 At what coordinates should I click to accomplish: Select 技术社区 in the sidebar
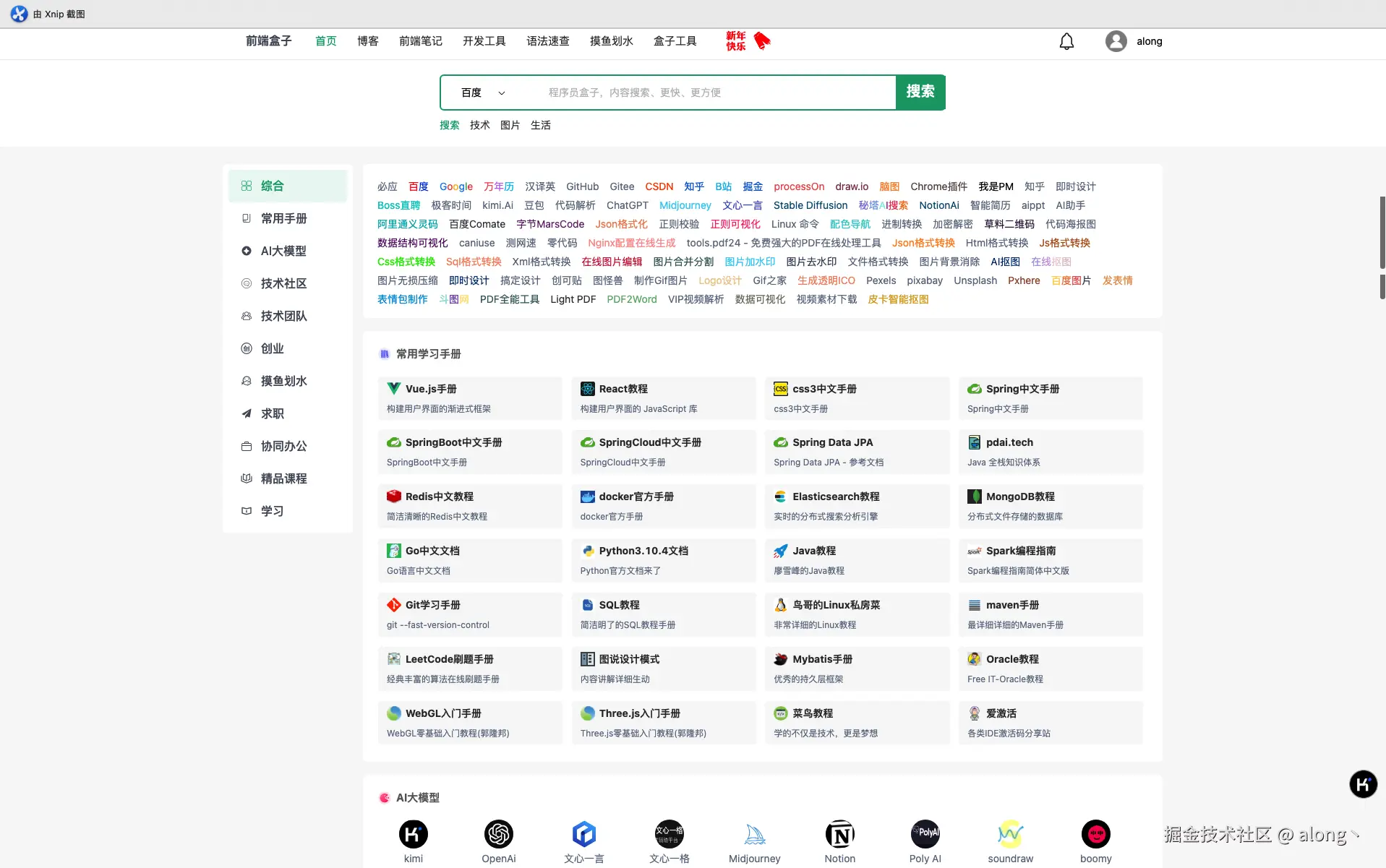point(288,283)
